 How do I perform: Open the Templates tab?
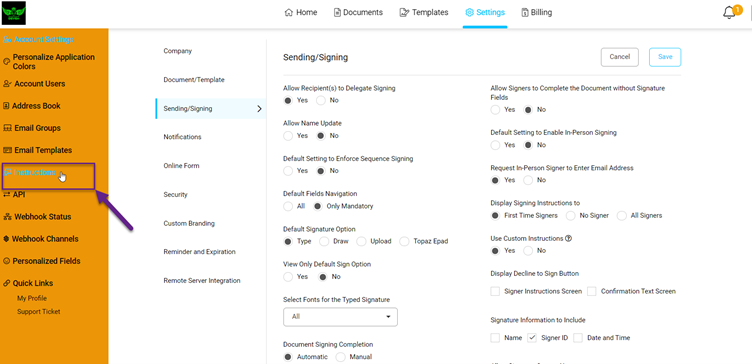pyautogui.click(x=424, y=12)
